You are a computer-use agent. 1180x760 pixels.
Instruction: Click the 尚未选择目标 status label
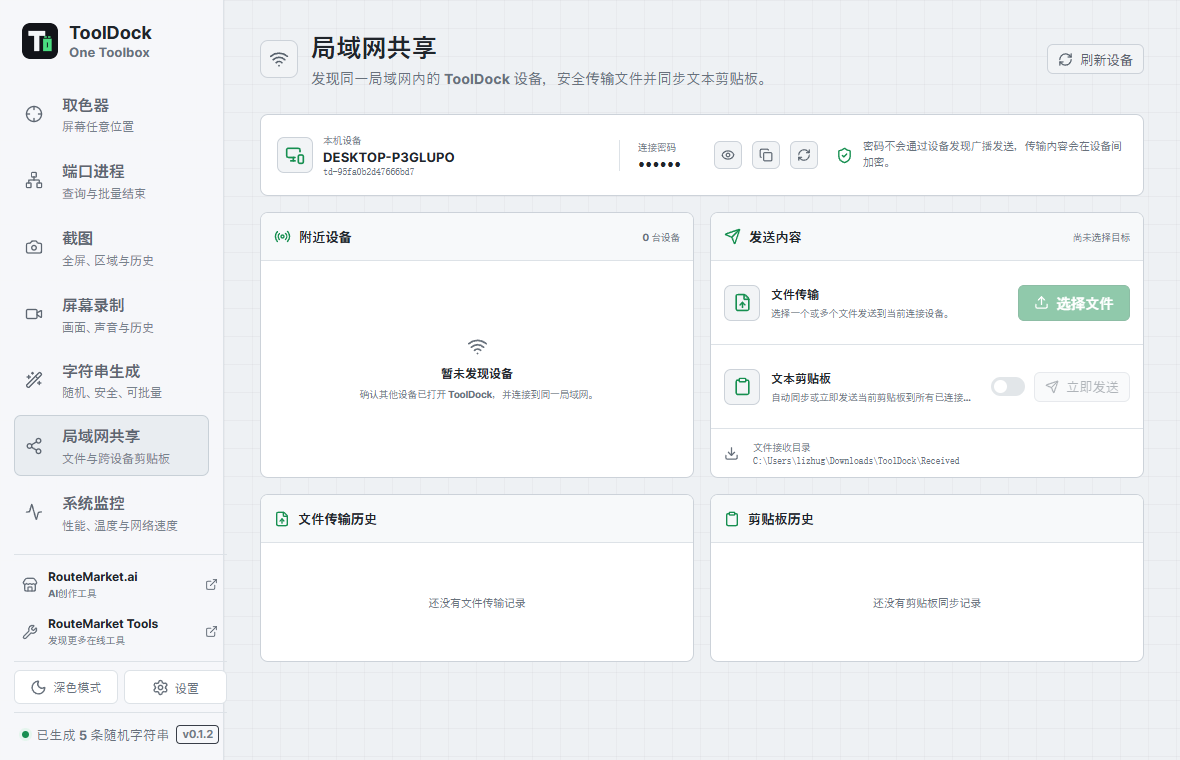click(1101, 238)
